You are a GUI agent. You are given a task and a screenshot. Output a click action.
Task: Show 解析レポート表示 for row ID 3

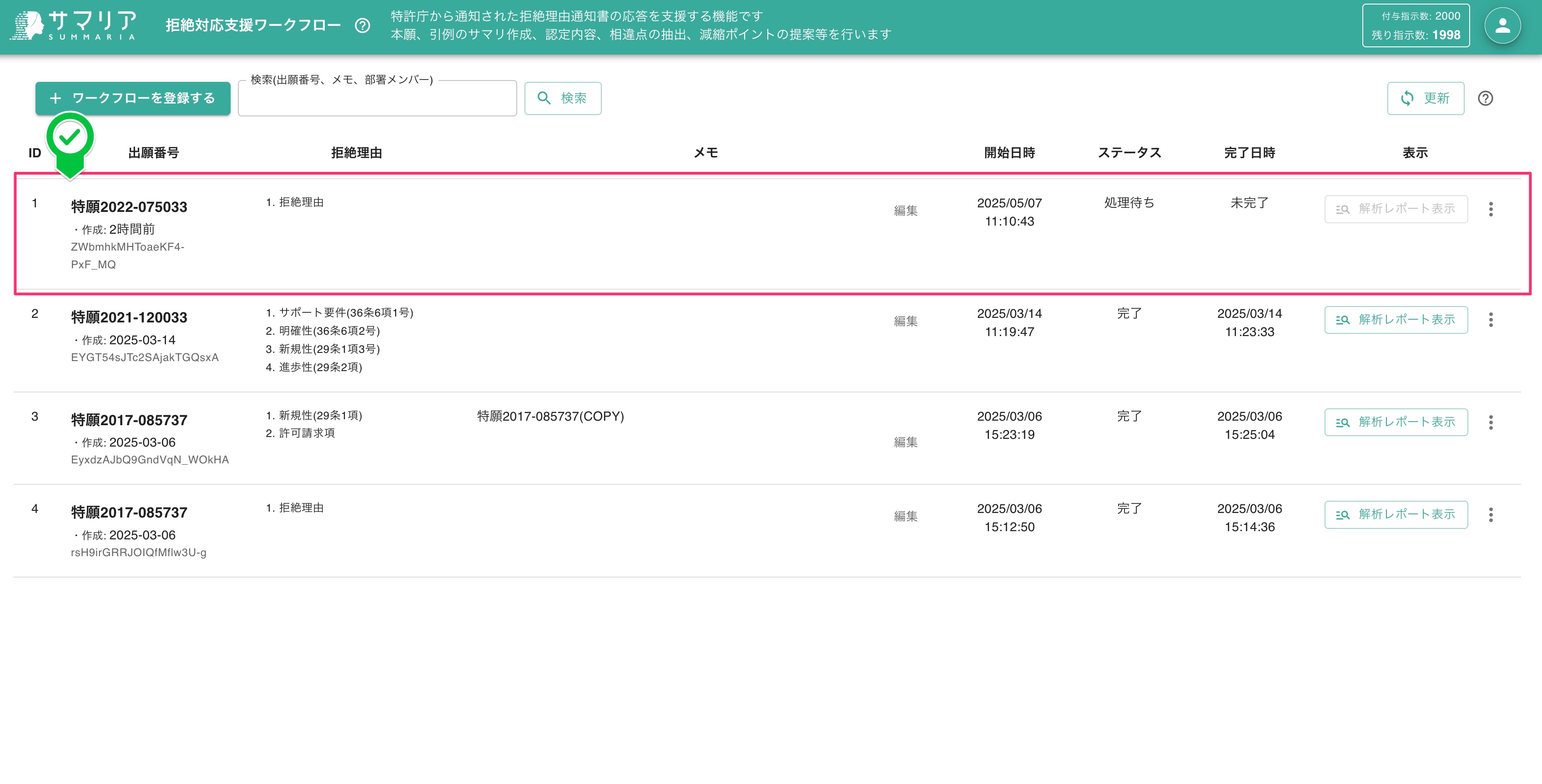(x=1396, y=422)
